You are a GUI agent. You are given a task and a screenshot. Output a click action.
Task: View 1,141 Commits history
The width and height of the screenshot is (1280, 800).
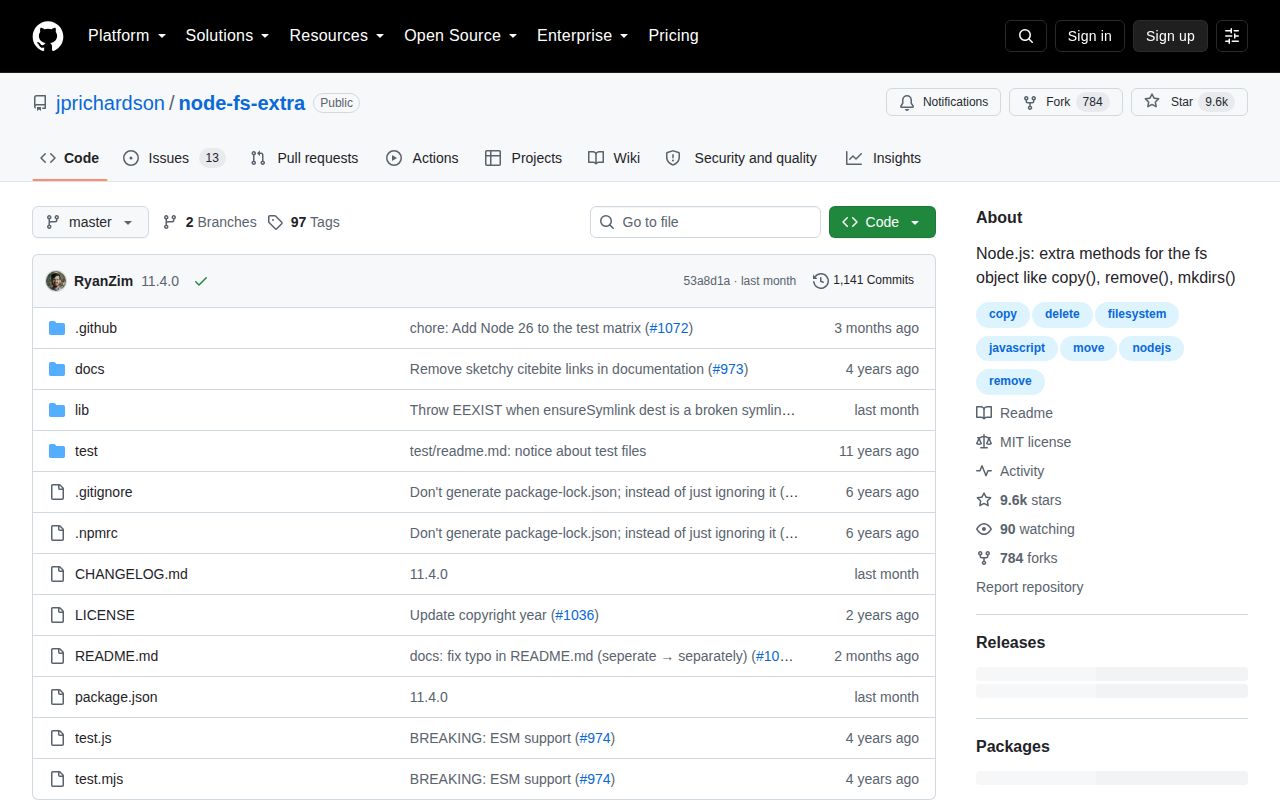[863, 281]
